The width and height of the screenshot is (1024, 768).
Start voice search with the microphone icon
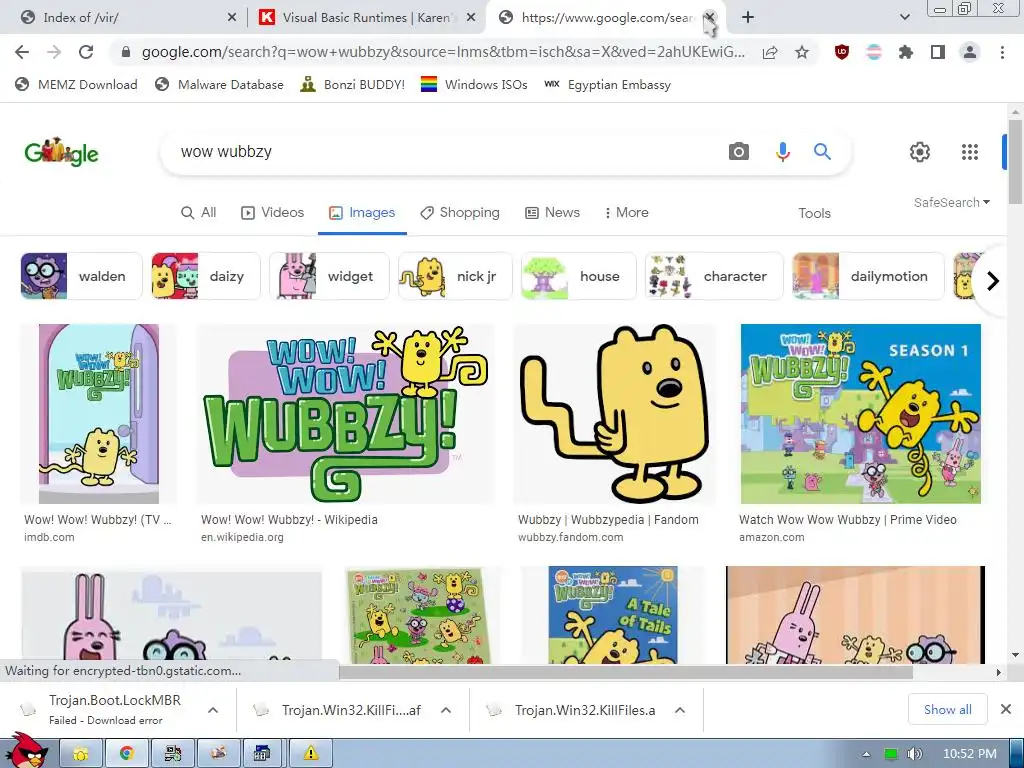click(x=782, y=152)
